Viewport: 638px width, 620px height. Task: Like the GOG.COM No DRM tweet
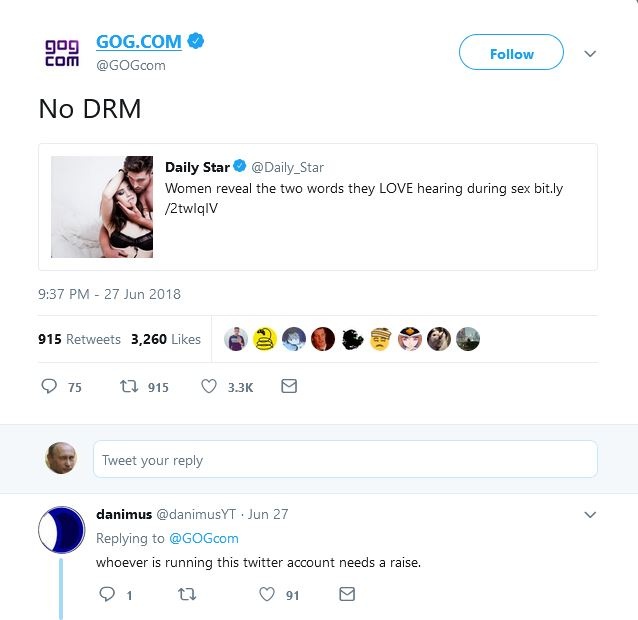[x=209, y=387]
